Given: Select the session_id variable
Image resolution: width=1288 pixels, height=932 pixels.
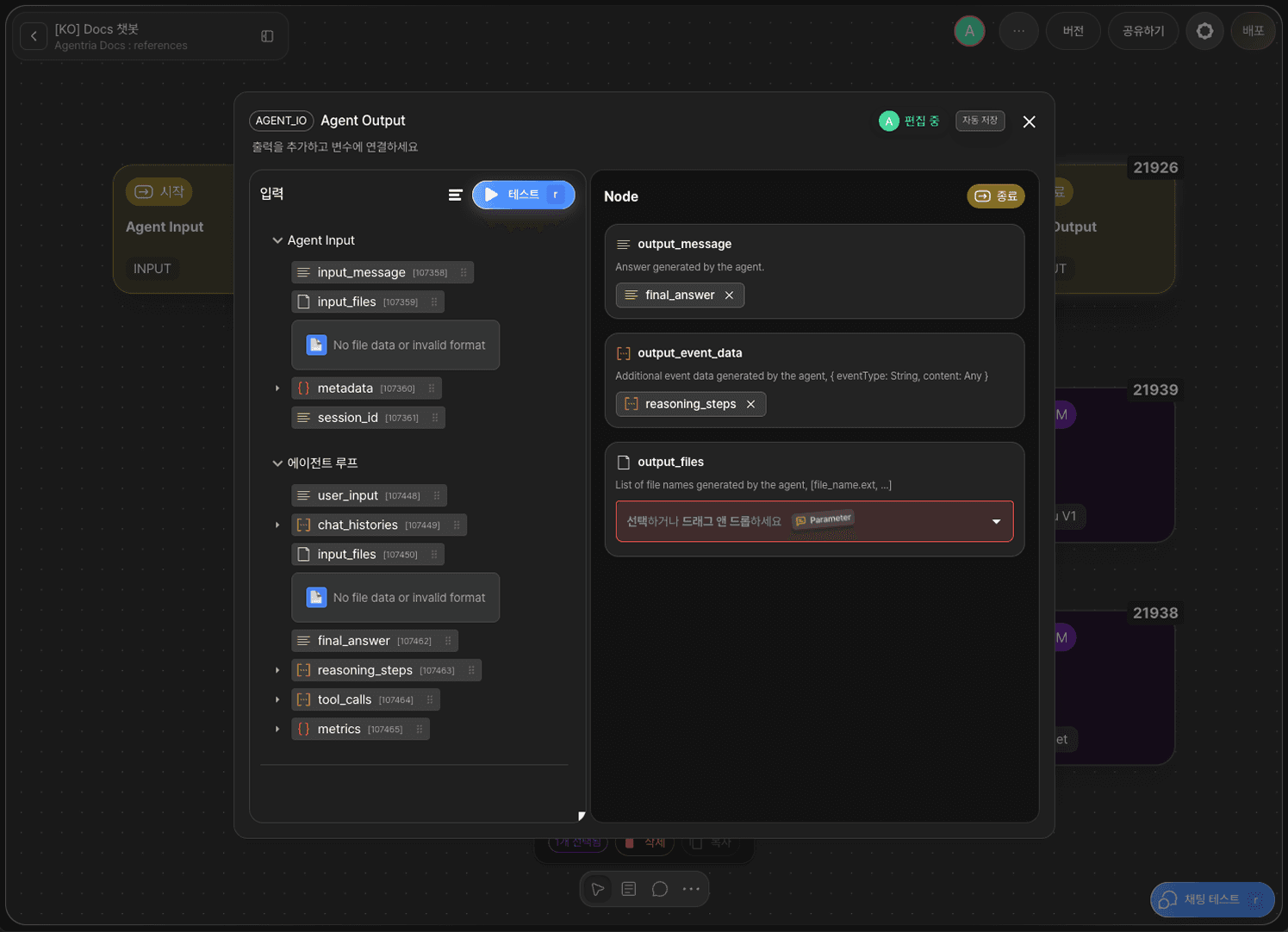Looking at the screenshot, I should 368,418.
